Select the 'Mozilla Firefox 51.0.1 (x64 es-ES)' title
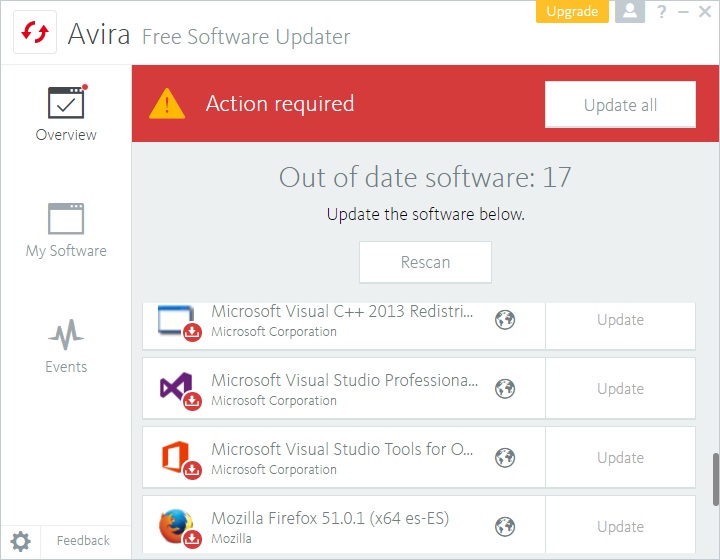Screen dimensions: 720x560 pyautogui.click(x=330, y=518)
